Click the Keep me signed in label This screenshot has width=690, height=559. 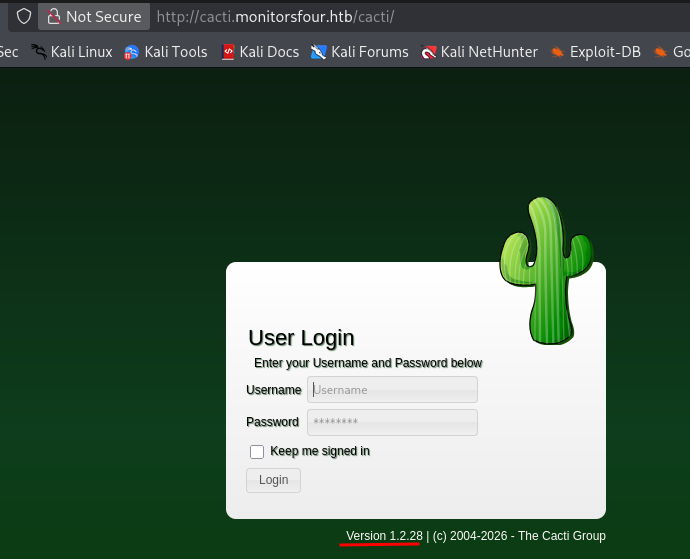point(320,451)
